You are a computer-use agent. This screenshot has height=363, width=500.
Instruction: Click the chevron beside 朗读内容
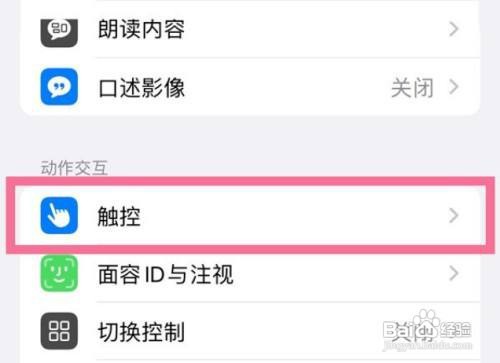pos(453,29)
